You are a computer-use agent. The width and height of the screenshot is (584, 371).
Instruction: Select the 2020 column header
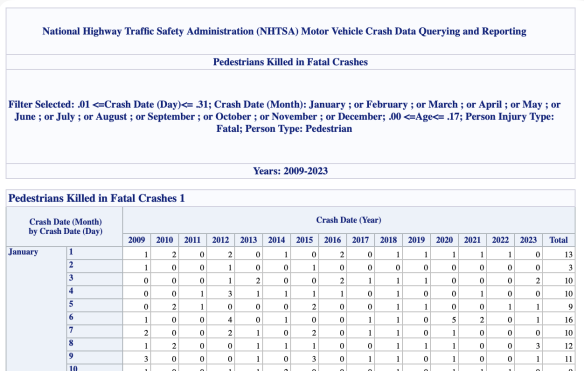tap(444, 240)
